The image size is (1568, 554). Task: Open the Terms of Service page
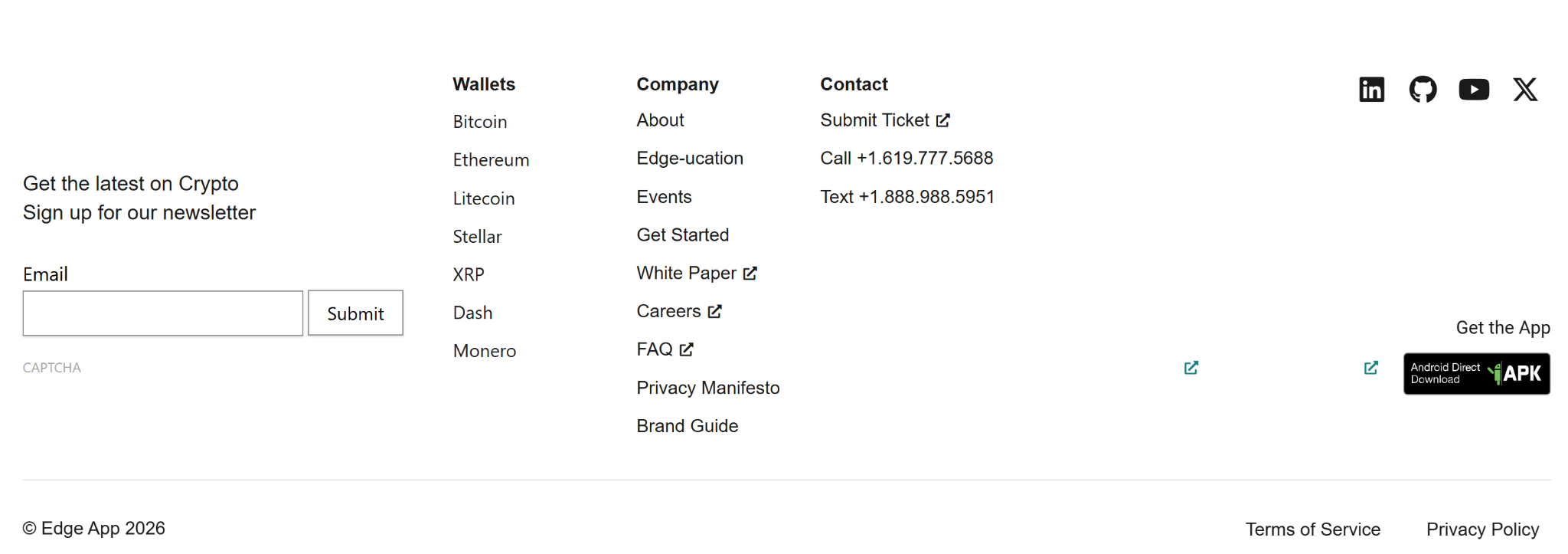[x=1312, y=529]
